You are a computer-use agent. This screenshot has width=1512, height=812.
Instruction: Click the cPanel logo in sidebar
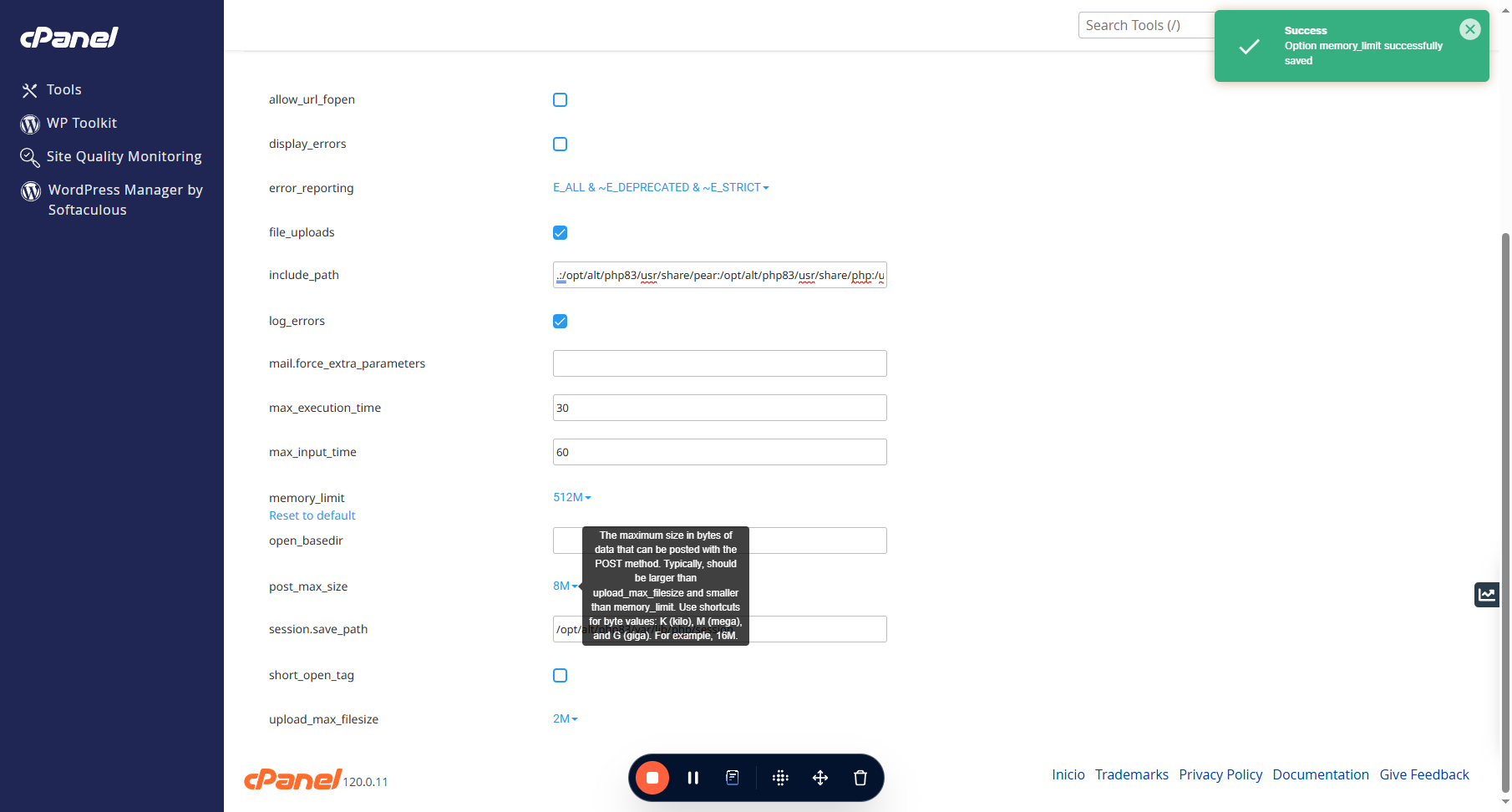click(x=69, y=38)
